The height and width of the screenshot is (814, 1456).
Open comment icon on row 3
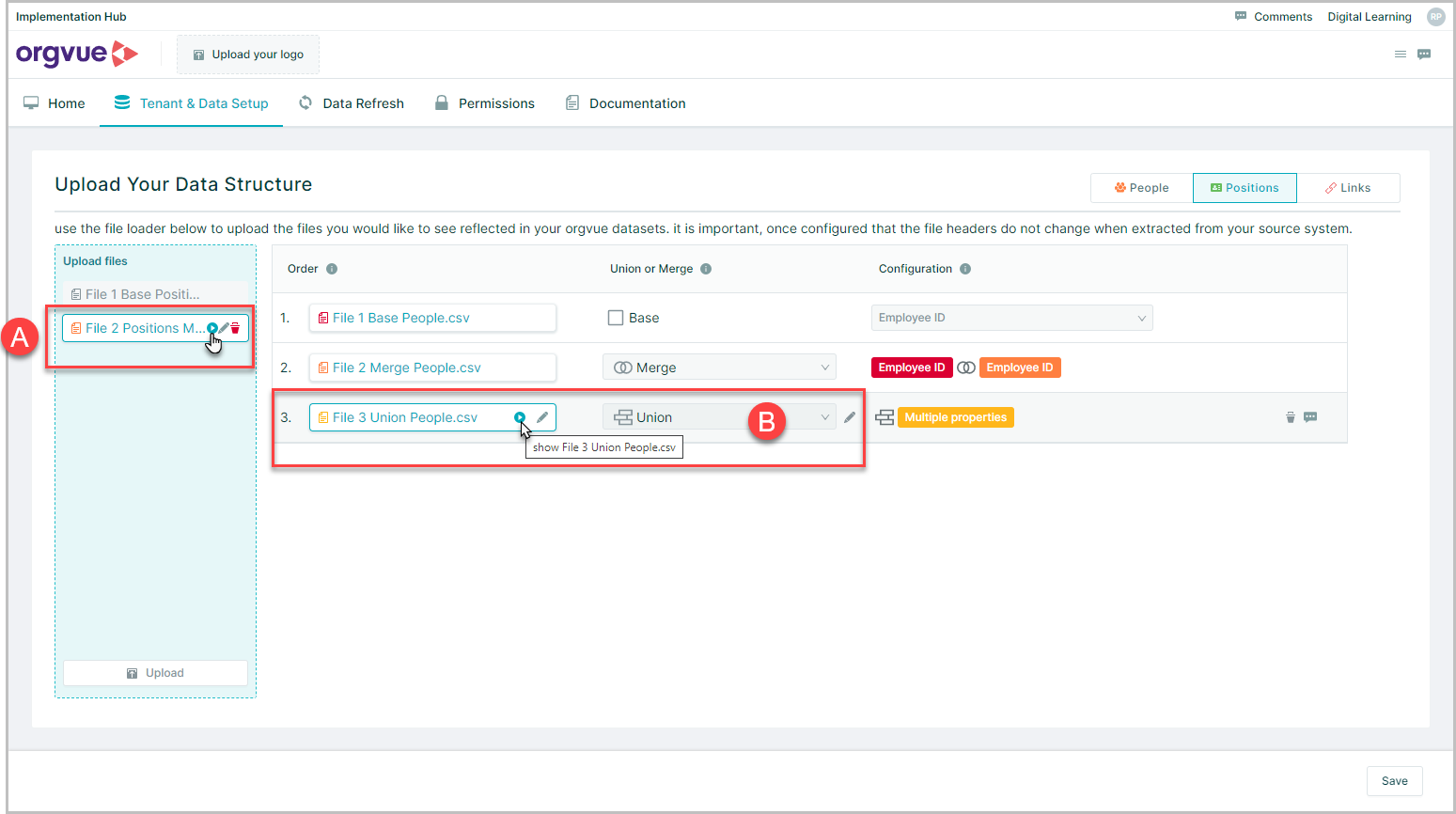coord(1310,417)
